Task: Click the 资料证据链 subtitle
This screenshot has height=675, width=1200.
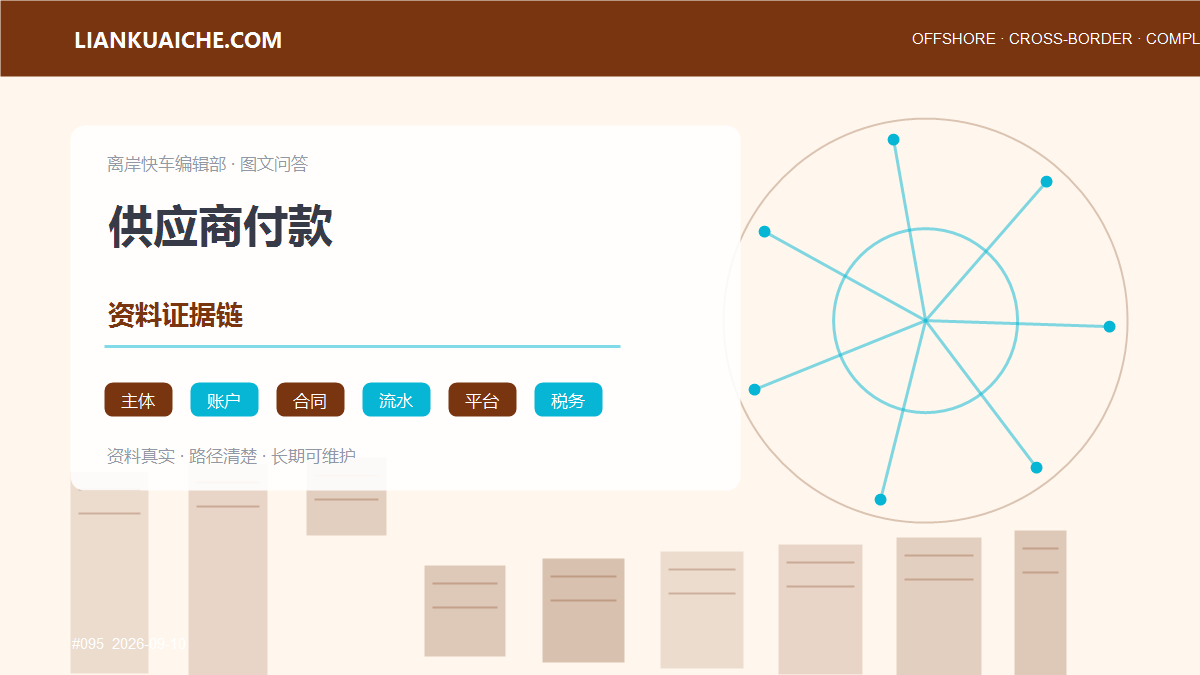Action: (175, 316)
